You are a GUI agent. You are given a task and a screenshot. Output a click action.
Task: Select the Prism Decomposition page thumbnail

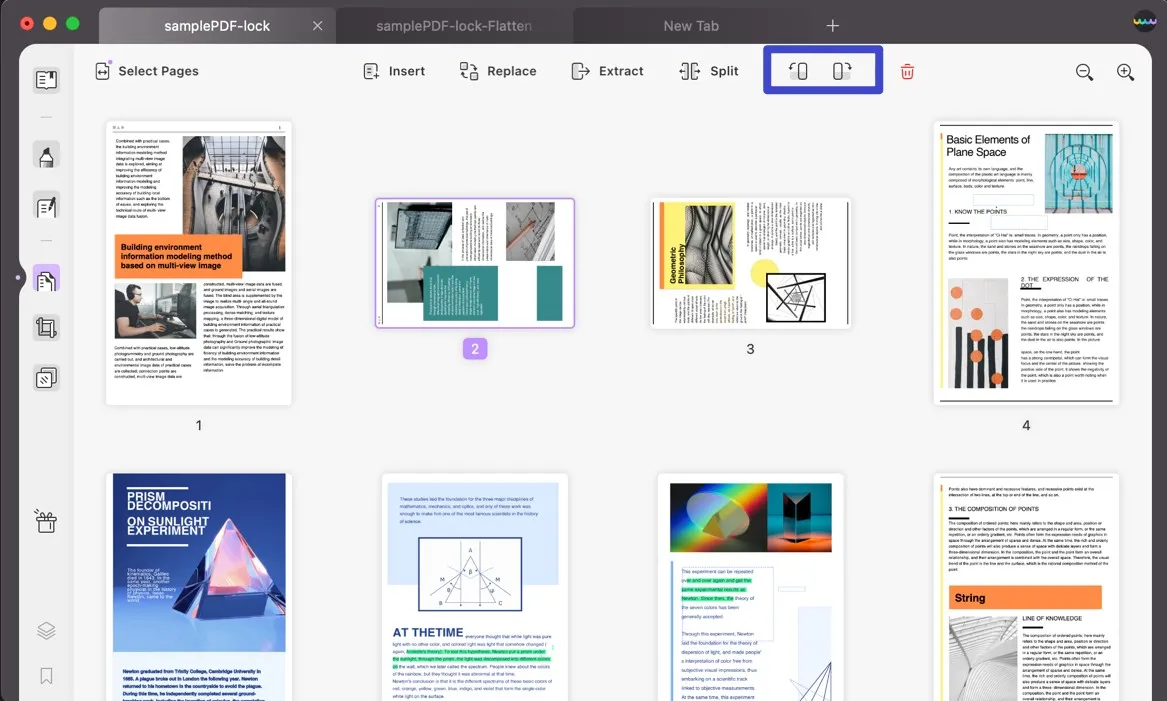(x=199, y=586)
